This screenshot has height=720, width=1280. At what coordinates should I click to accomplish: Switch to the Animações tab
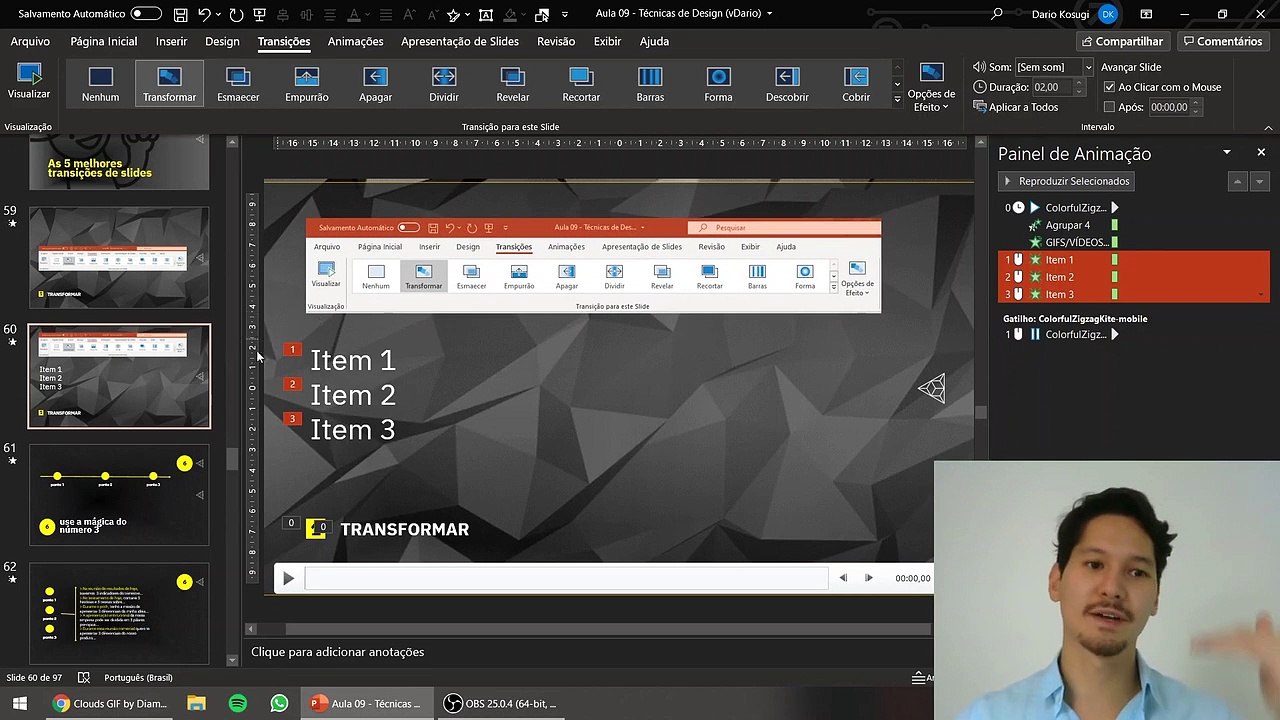point(355,41)
